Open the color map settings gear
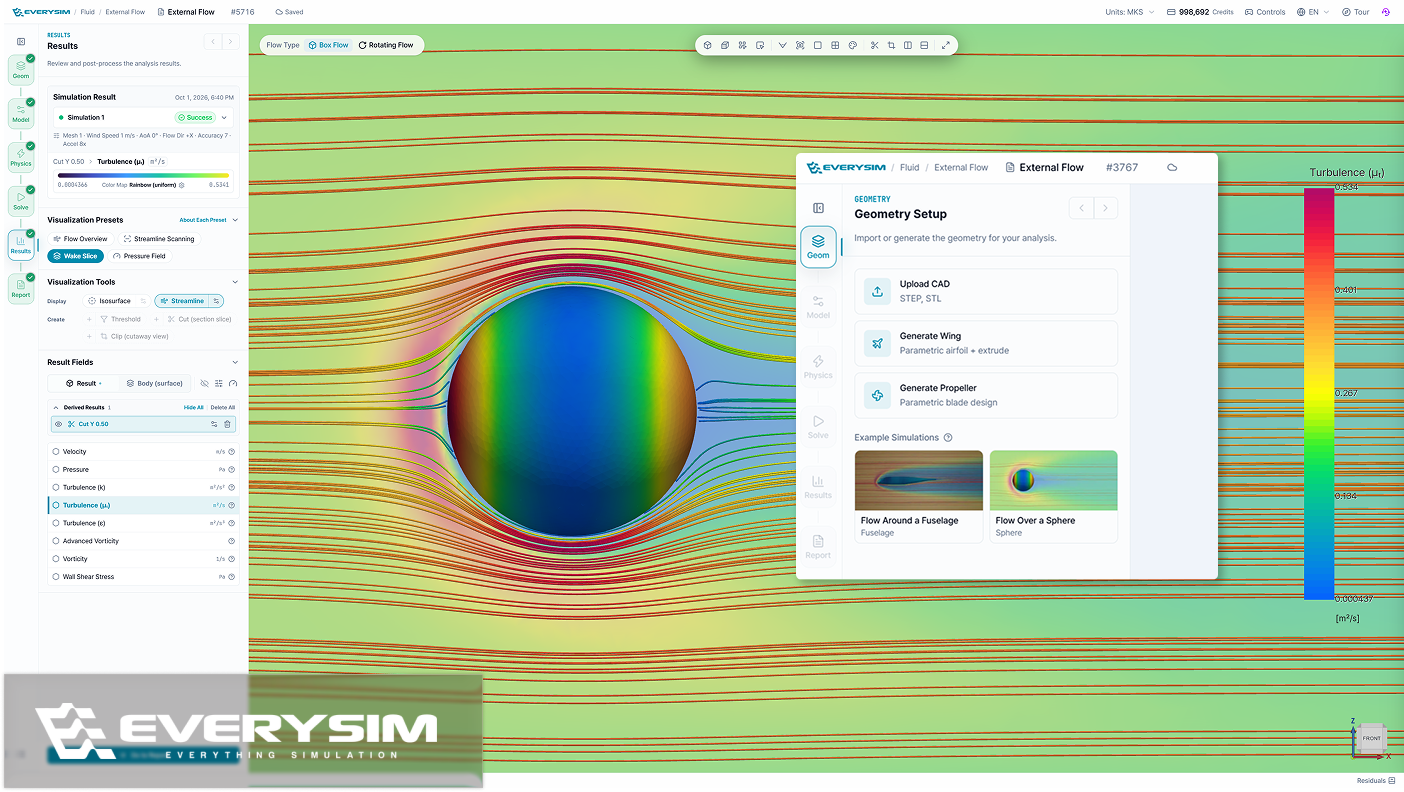Image resolution: width=1404 pixels, height=792 pixels. point(181,185)
